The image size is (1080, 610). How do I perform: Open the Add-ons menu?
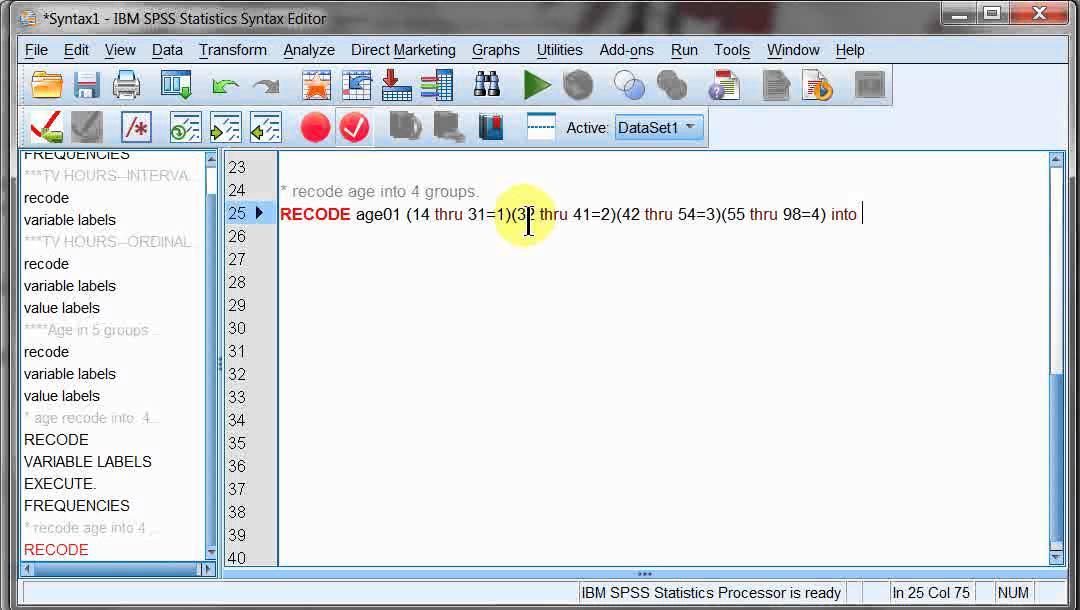pyautogui.click(x=626, y=50)
